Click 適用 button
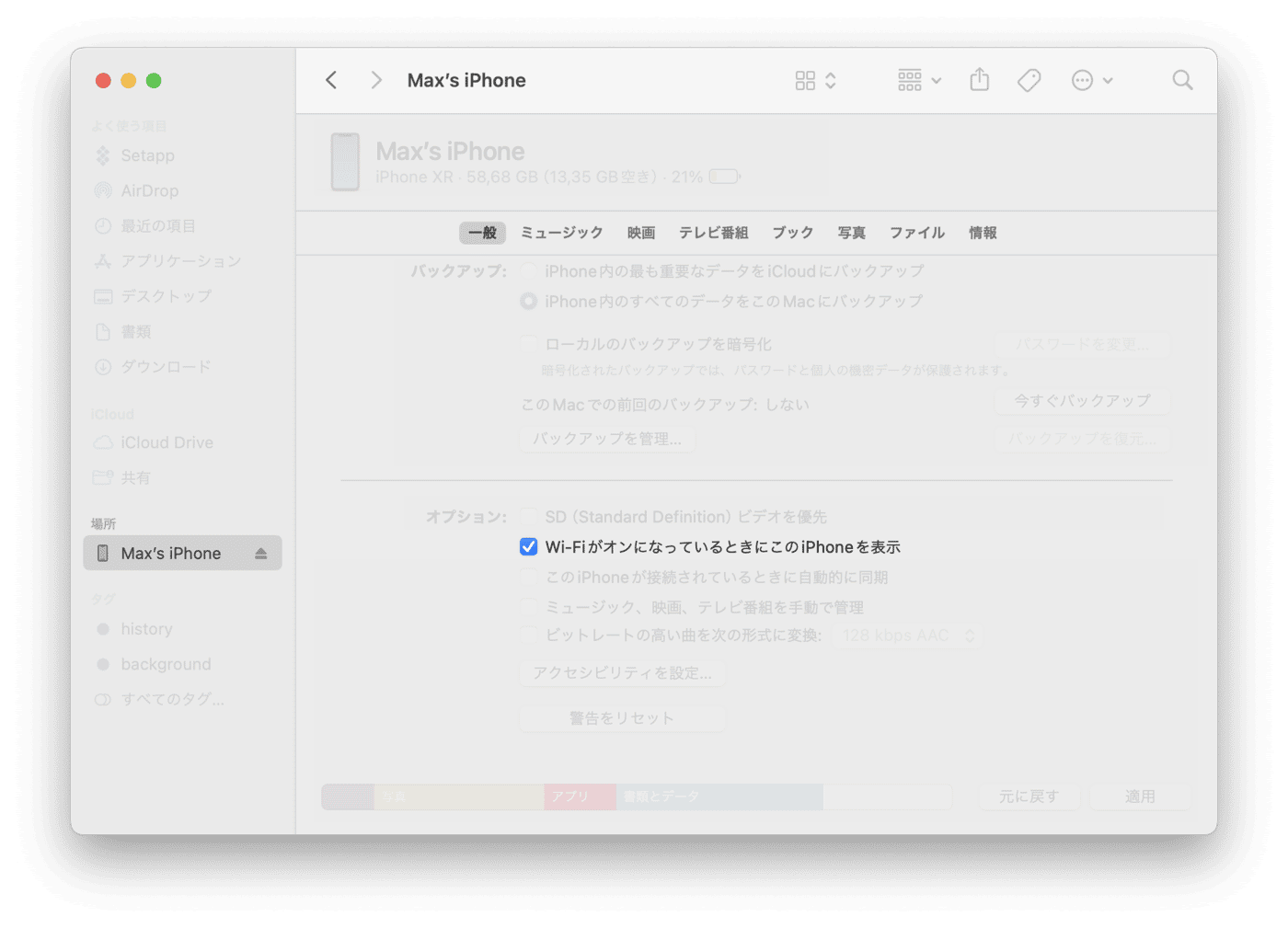Image resolution: width=1288 pixels, height=928 pixels. tap(1140, 796)
